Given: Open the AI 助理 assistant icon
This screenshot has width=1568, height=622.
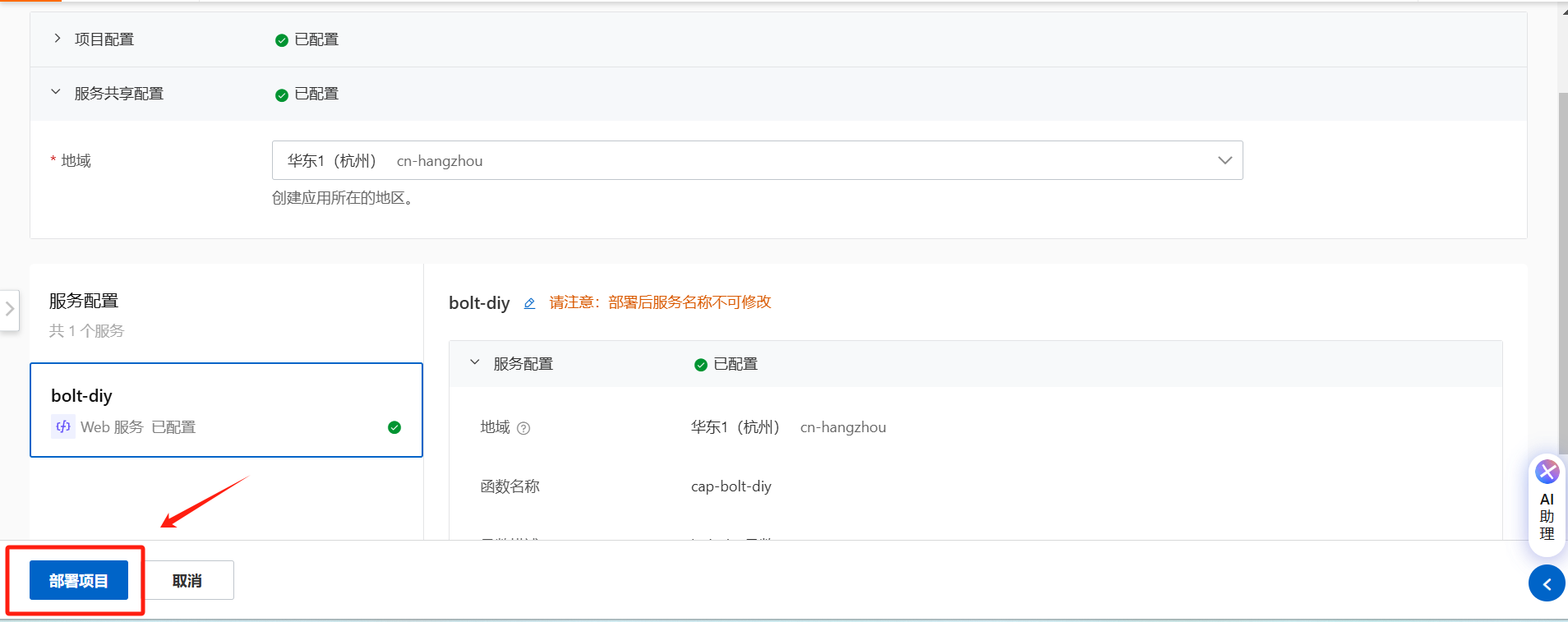Looking at the screenshot, I should coord(1547,472).
